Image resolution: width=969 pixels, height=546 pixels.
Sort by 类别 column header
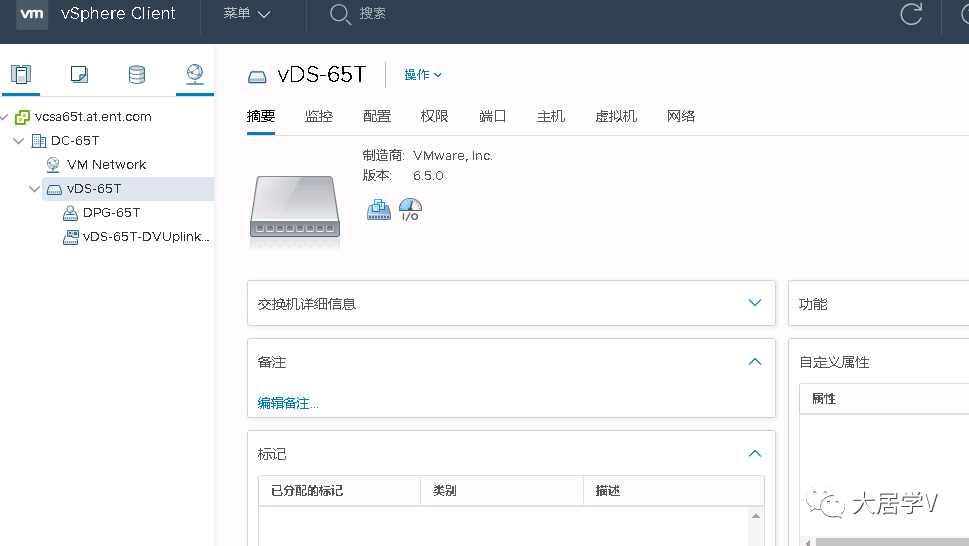(502, 490)
